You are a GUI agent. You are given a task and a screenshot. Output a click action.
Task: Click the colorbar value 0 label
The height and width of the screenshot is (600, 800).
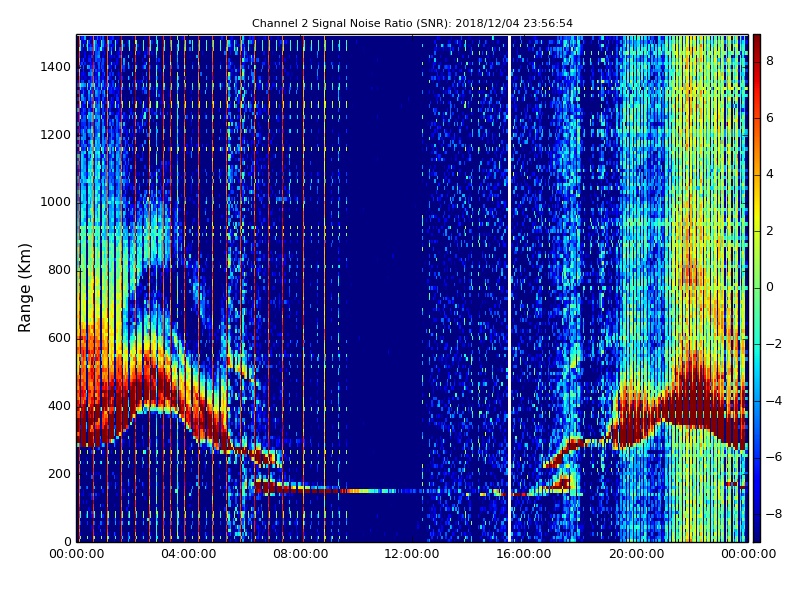pyautogui.click(x=770, y=287)
